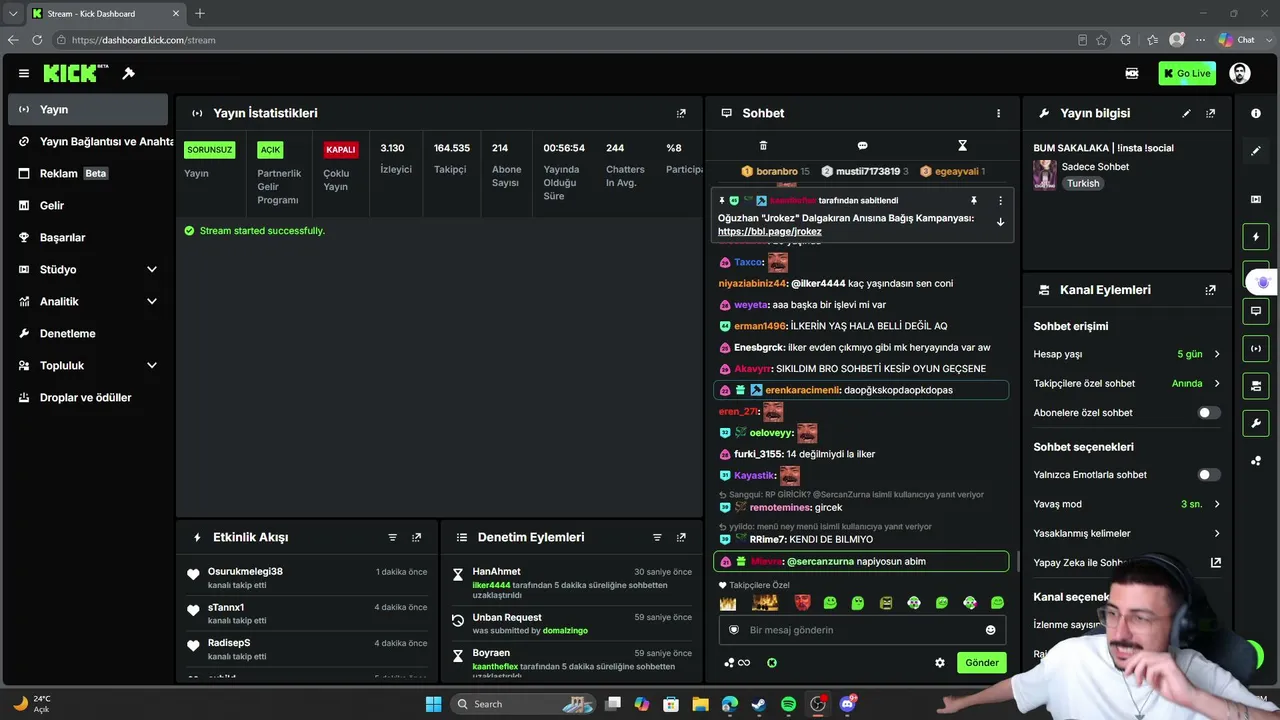Unpin the pinned chat message
Image resolution: width=1280 pixels, height=720 pixels.
pos(973,200)
